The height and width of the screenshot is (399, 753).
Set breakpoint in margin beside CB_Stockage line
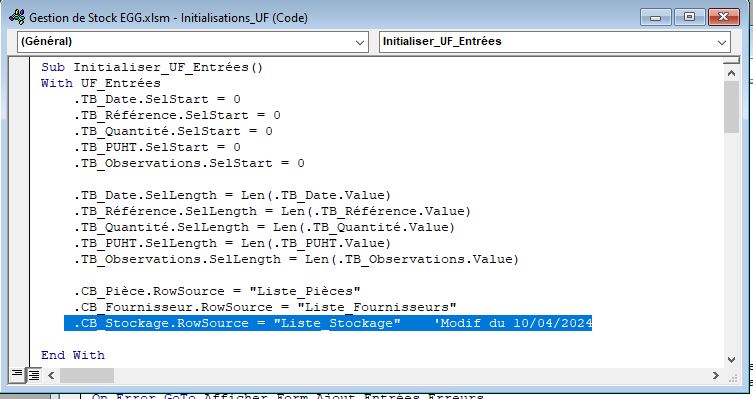tap(19, 323)
